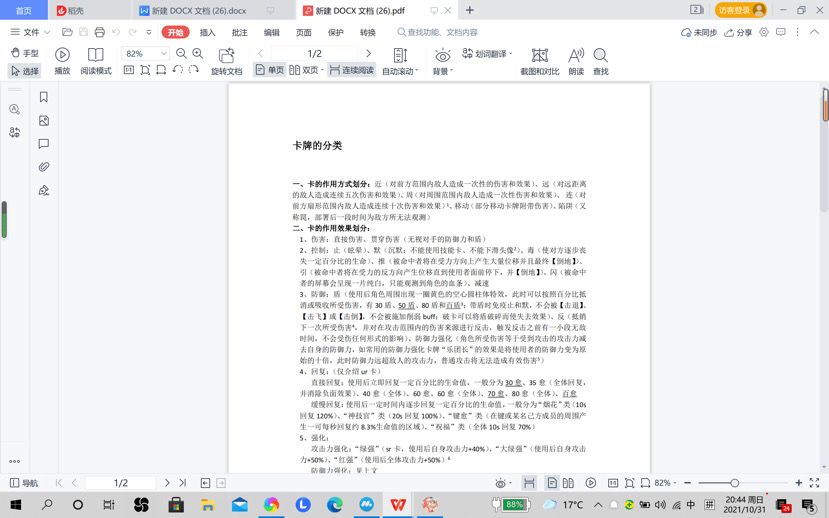This screenshot has height=518, width=829.
Task: Open 截图和对比 screenshot compare tool
Action: (540, 61)
